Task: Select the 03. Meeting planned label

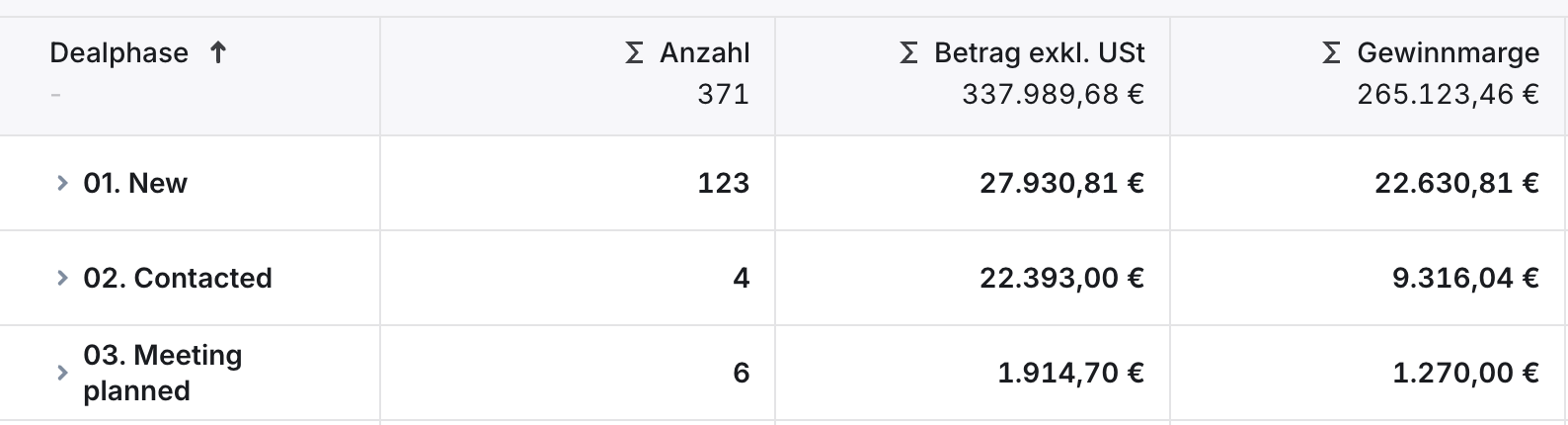Action: pyautogui.click(x=163, y=373)
